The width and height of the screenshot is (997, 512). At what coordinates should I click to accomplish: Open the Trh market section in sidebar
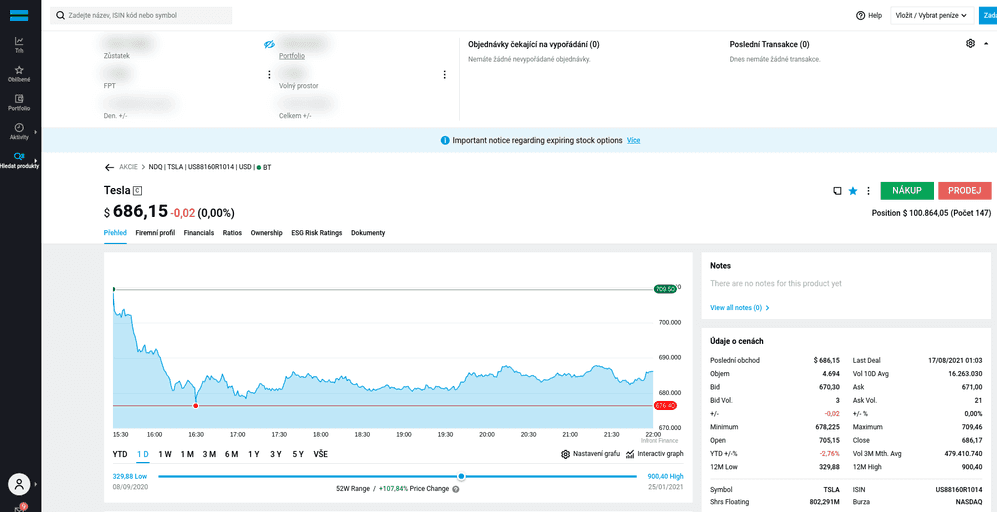(x=19, y=44)
